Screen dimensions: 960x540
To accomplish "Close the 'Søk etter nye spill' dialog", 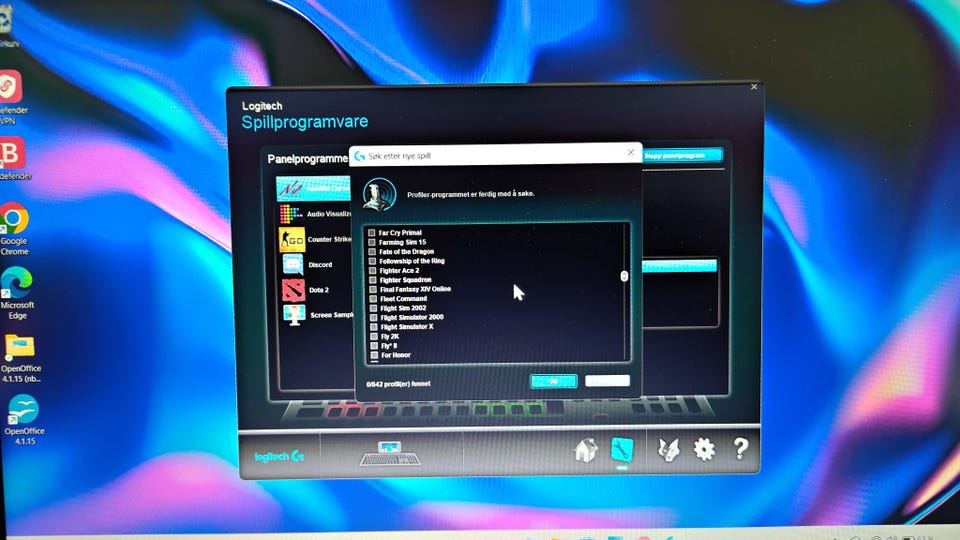I will 631,152.
